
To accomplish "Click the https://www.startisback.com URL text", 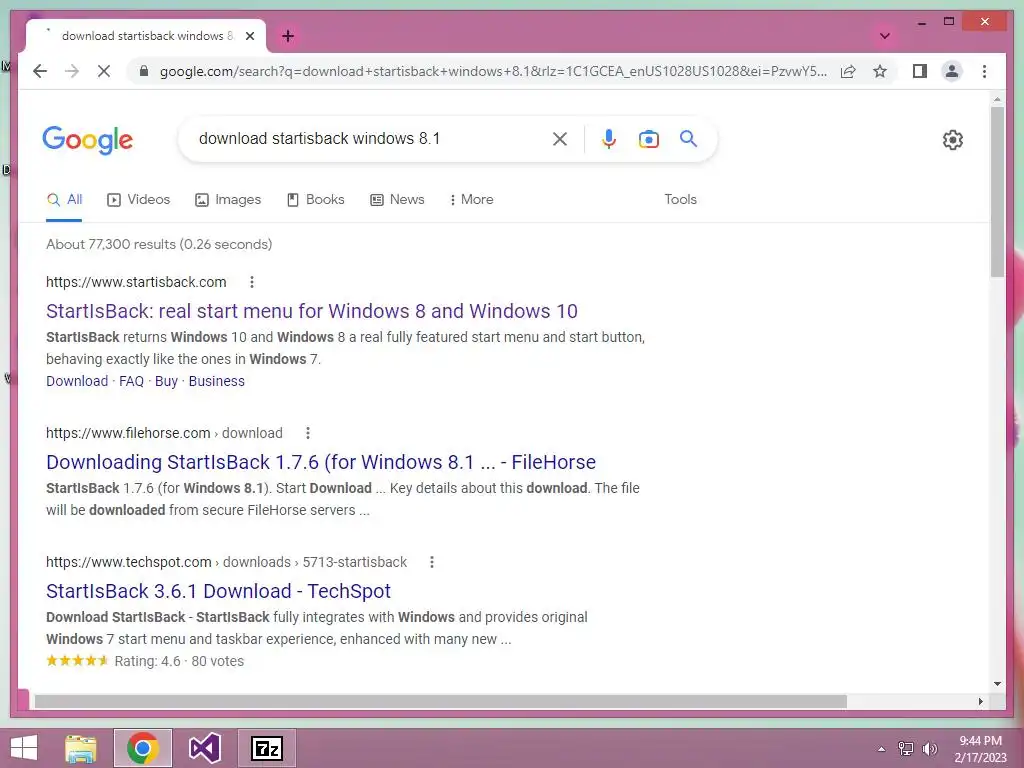I will point(136,282).
